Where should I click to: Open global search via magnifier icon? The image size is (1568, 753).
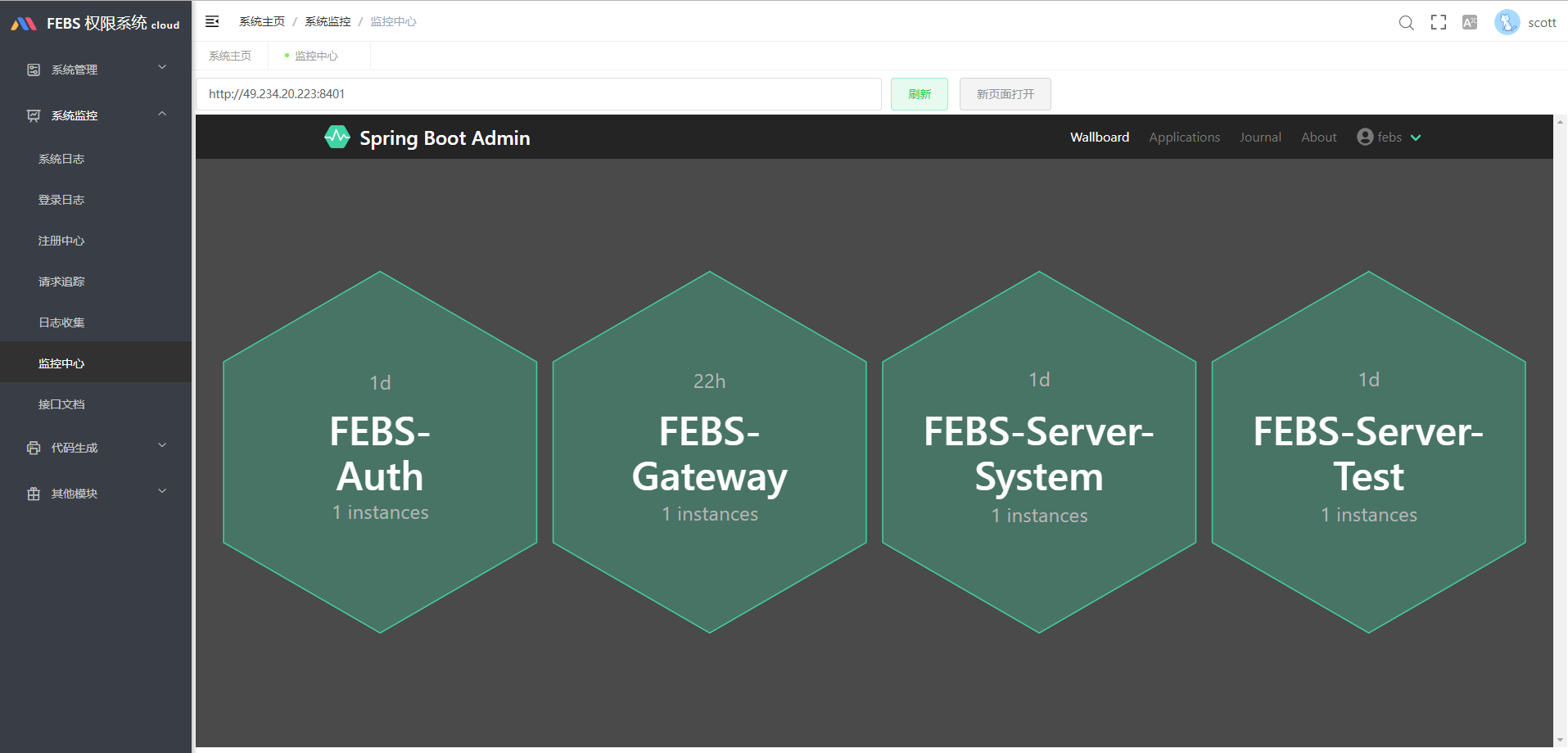1406,23
